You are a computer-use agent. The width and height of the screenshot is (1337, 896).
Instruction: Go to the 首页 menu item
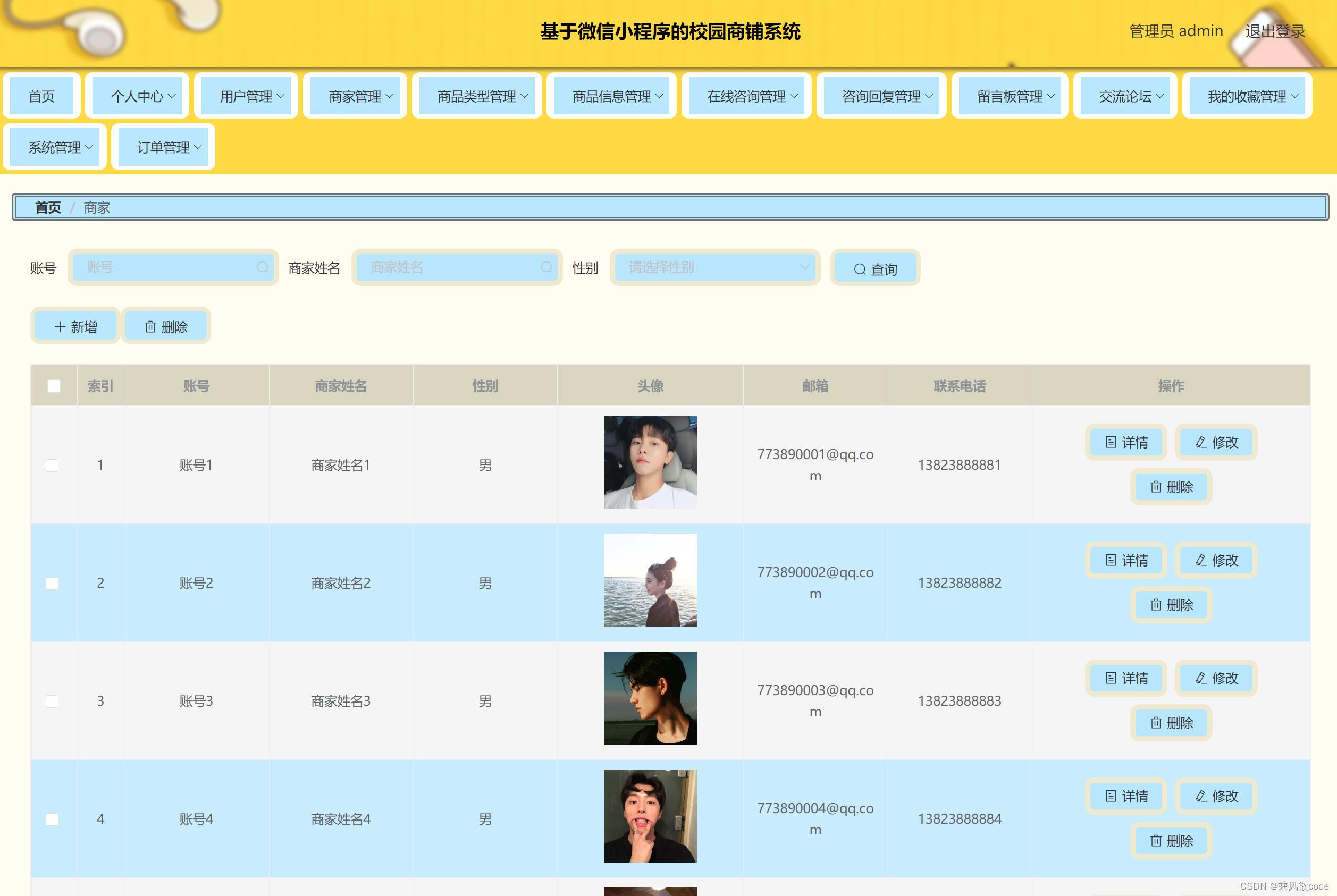[41, 96]
